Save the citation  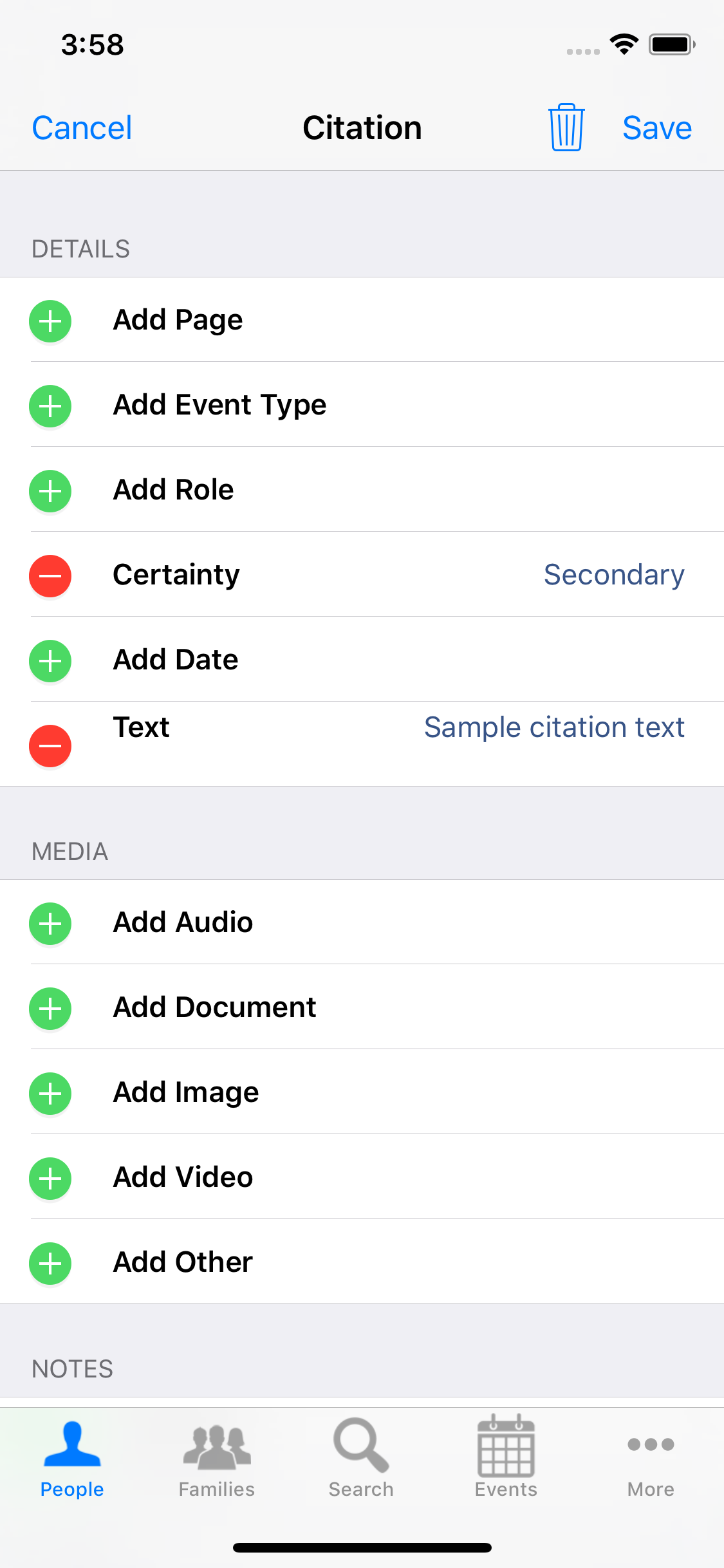point(656,128)
